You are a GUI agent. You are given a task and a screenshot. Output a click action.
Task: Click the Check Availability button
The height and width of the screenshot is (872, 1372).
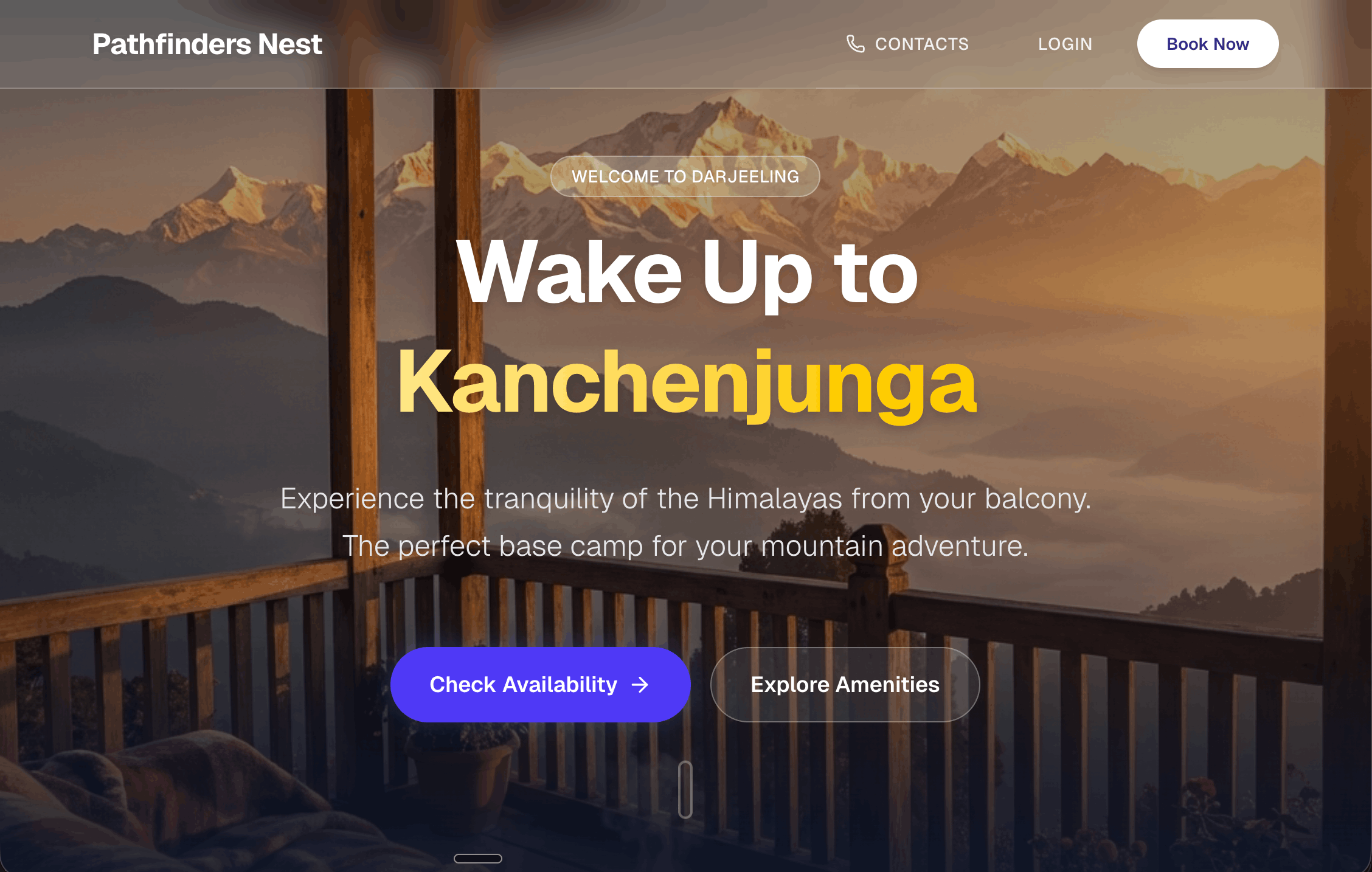coord(540,685)
